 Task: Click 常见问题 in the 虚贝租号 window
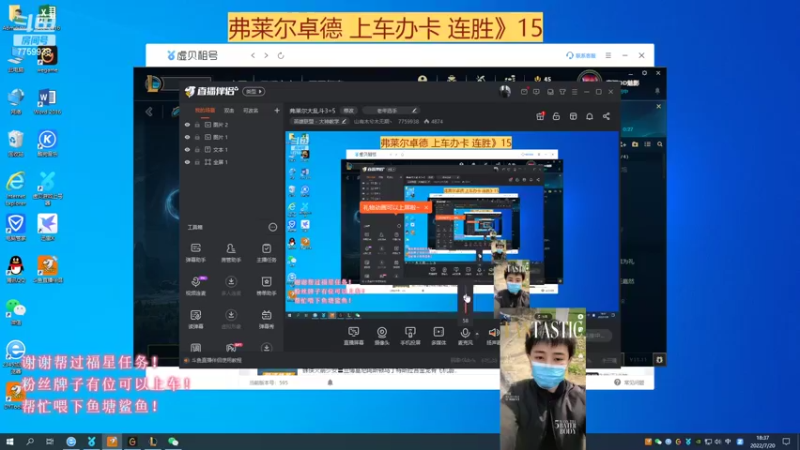(x=630, y=382)
